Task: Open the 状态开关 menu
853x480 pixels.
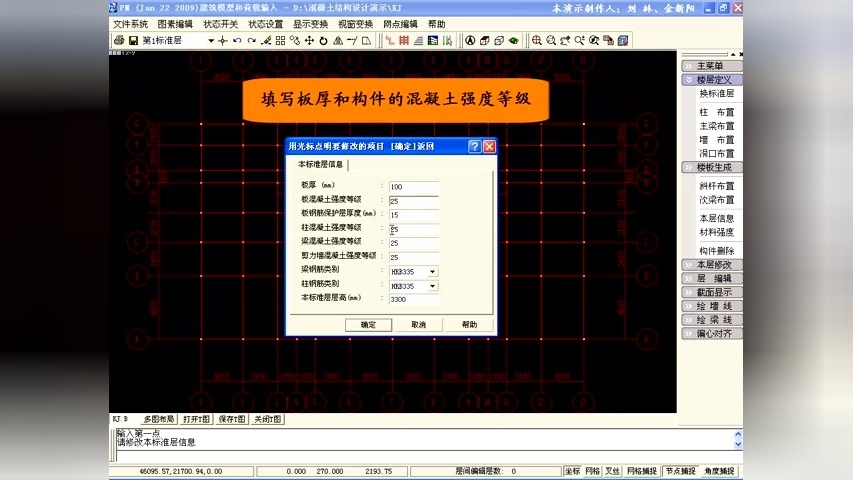Action: click(220, 24)
